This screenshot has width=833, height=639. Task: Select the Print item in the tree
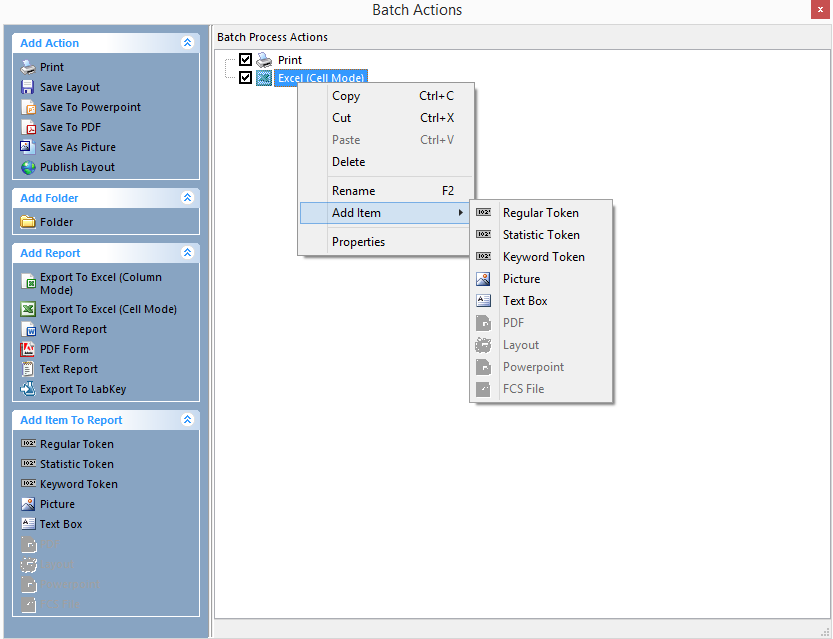point(290,60)
